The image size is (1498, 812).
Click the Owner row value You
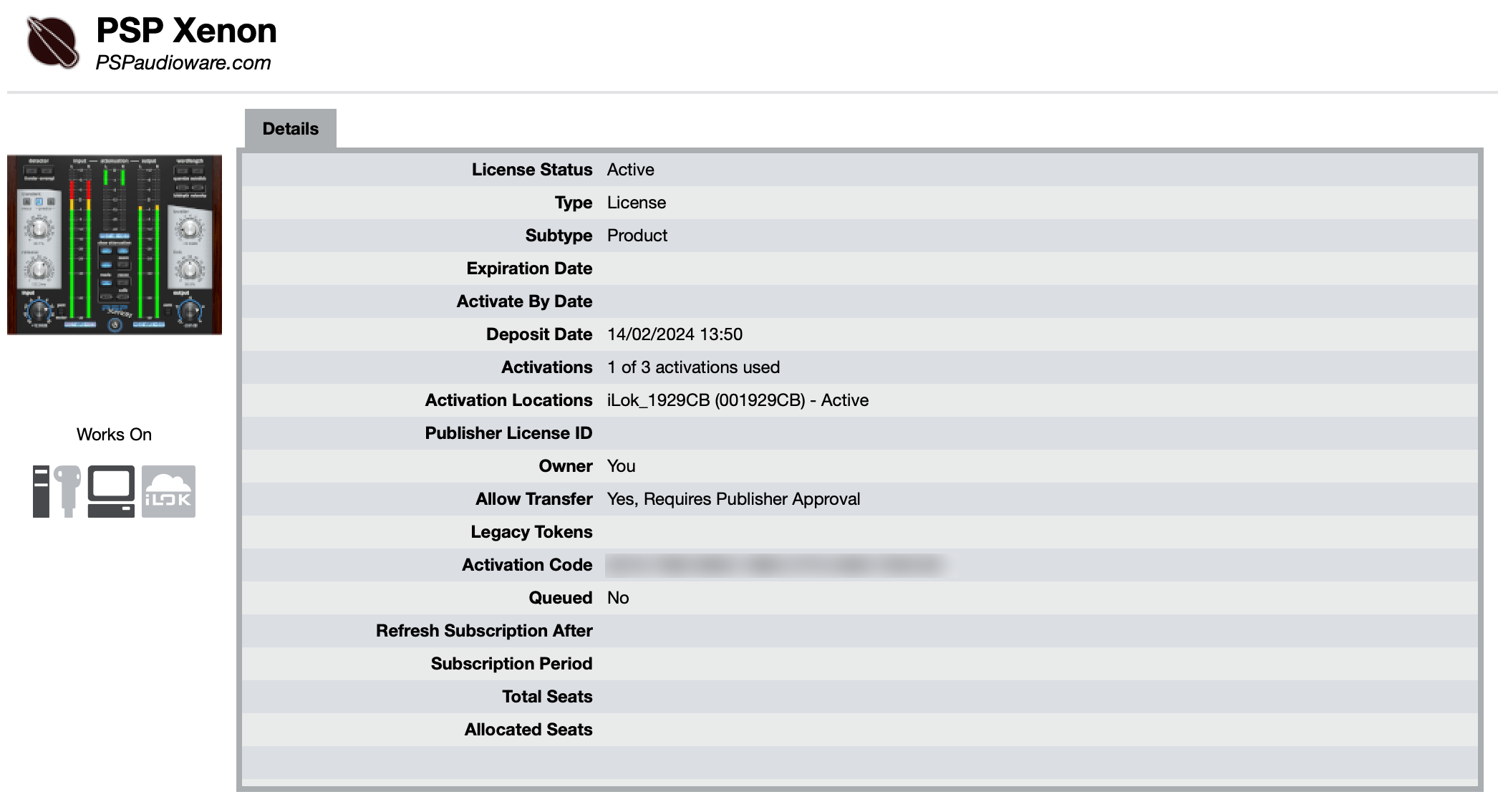(x=621, y=466)
